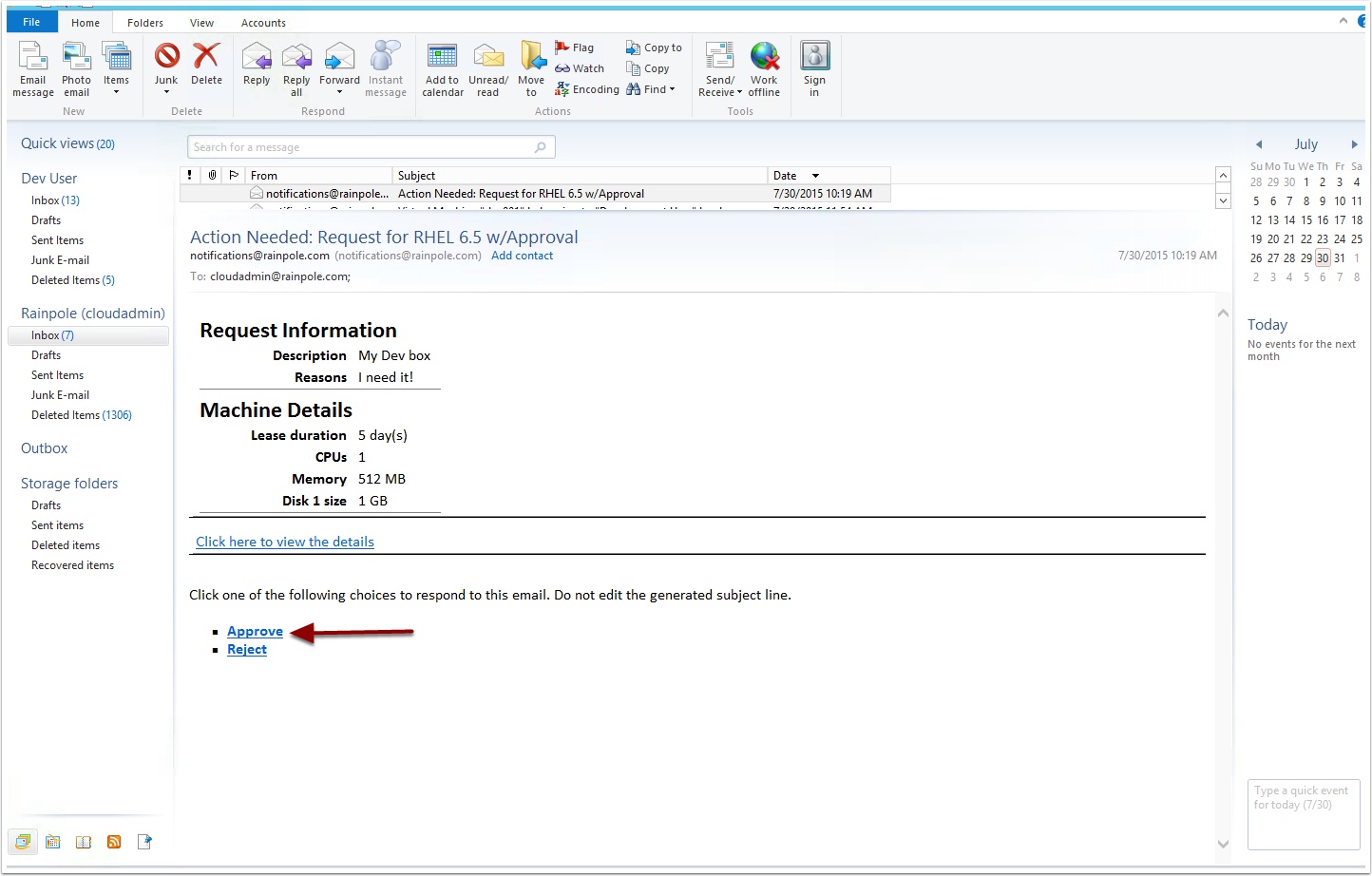Click the Reject link

pyautogui.click(x=247, y=649)
